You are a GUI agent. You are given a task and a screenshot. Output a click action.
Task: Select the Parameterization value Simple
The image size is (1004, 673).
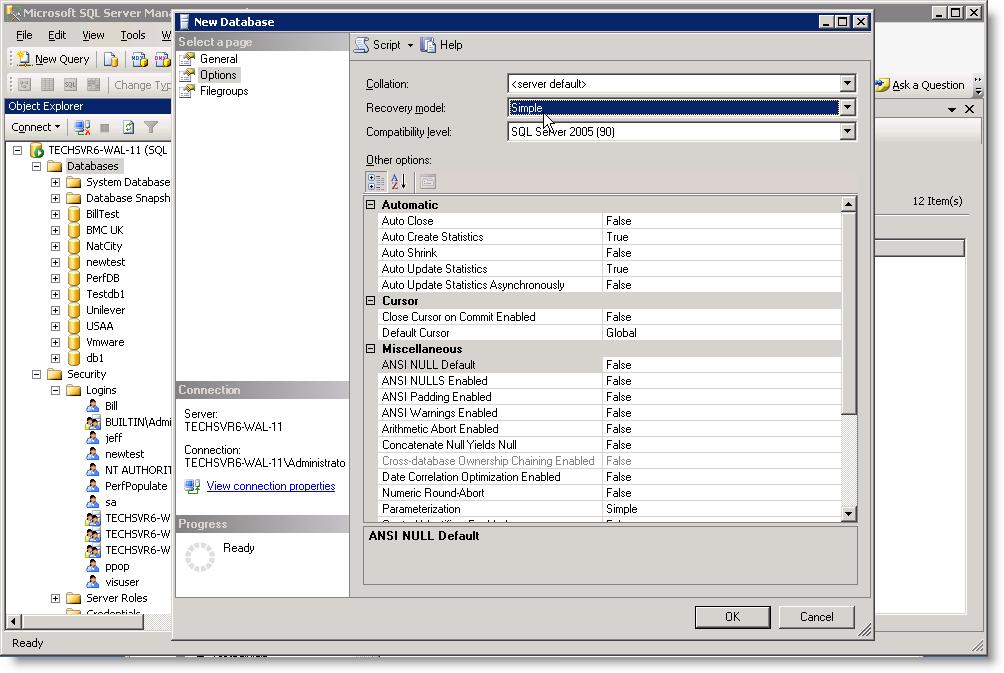(x=722, y=509)
